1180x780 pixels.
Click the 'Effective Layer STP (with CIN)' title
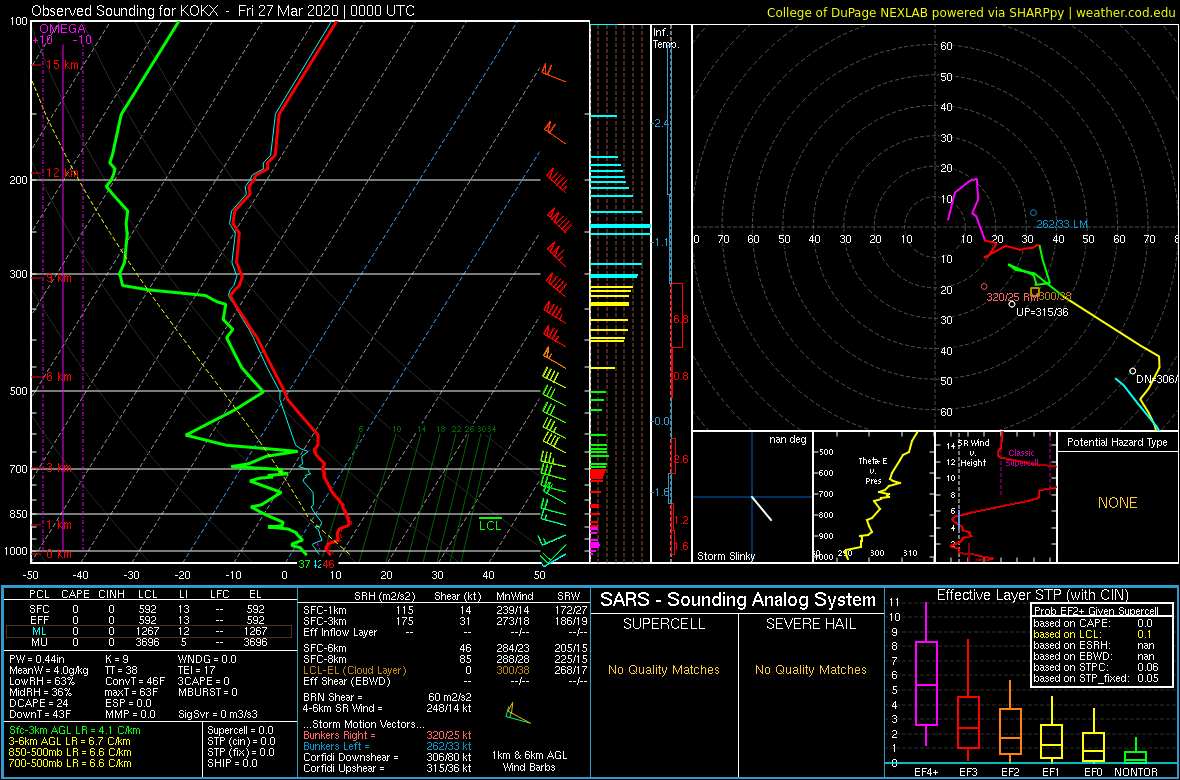tap(1030, 595)
